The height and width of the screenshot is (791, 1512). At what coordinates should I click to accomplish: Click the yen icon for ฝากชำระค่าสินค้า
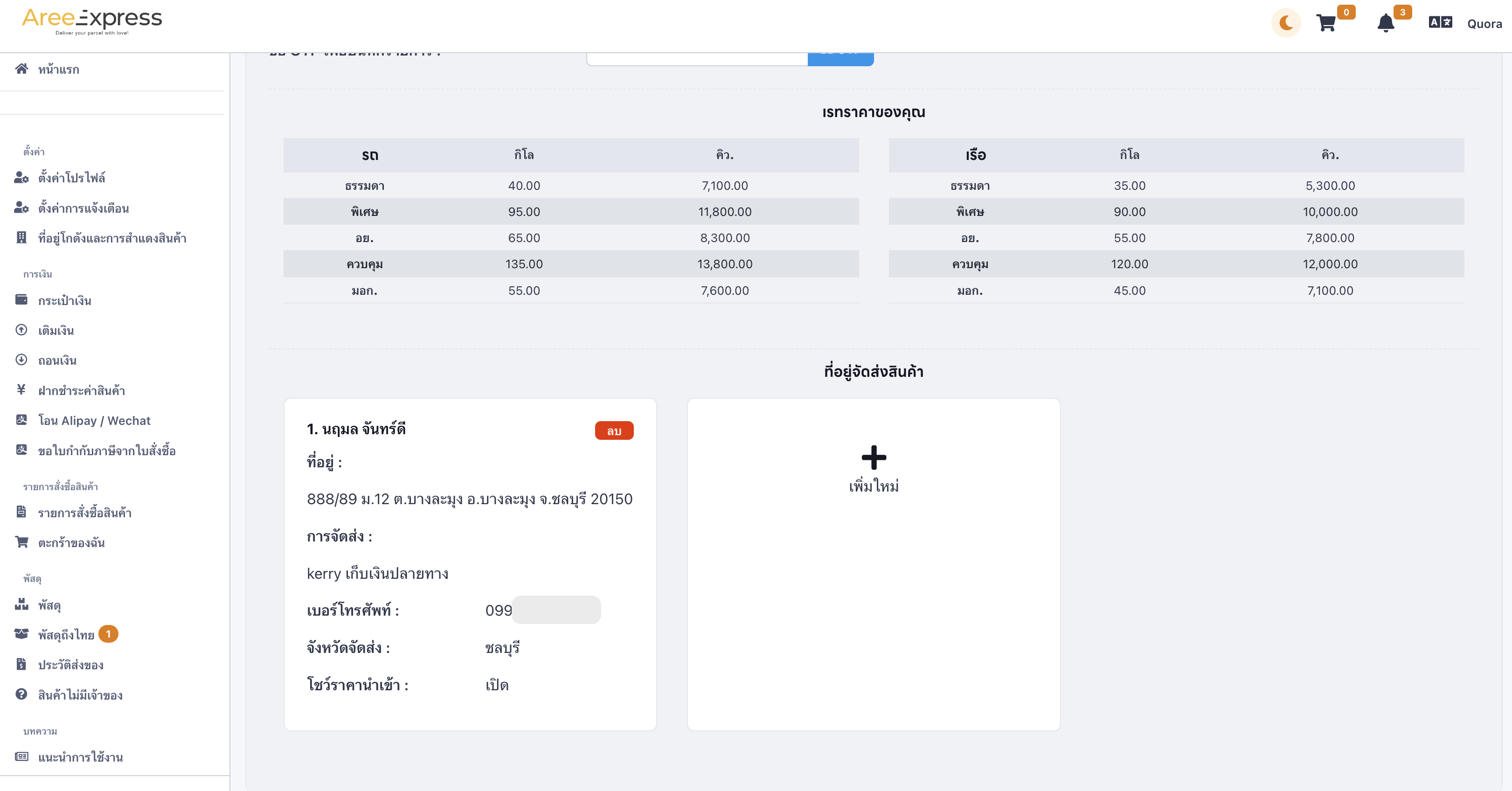click(x=21, y=389)
